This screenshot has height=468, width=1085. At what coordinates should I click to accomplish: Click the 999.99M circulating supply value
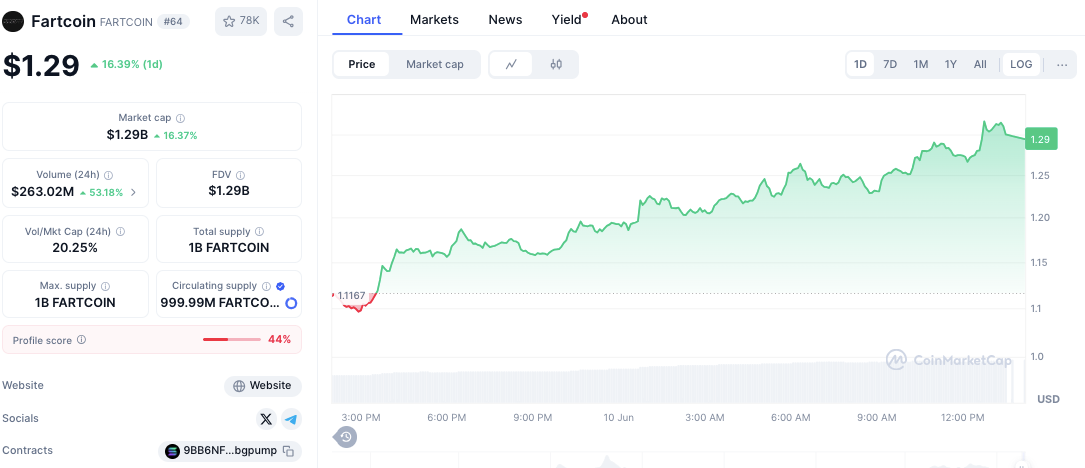point(220,303)
